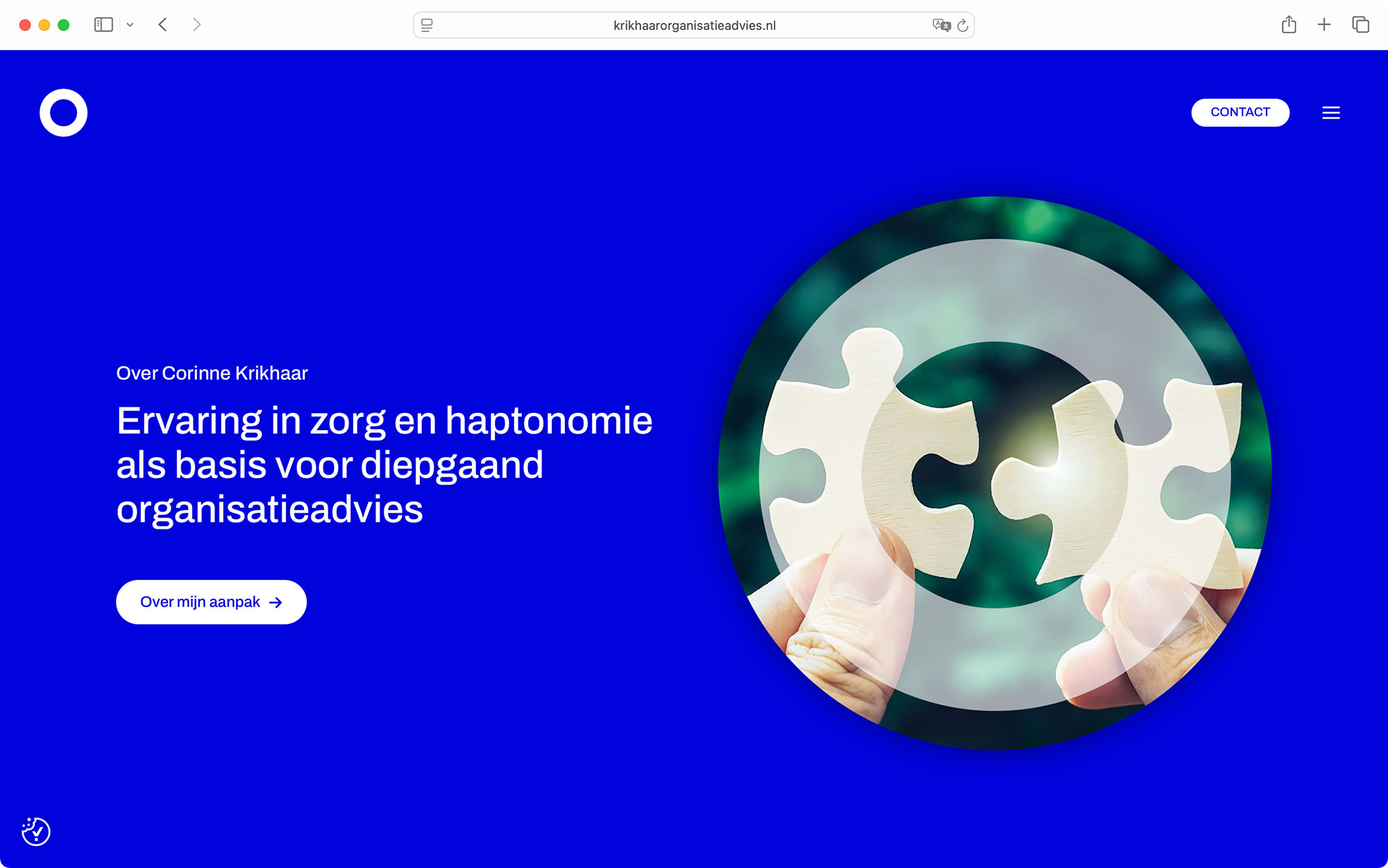Screen dimensions: 1388x868
Task: Click the circular white site logo
Action: (x=63, y=112)
